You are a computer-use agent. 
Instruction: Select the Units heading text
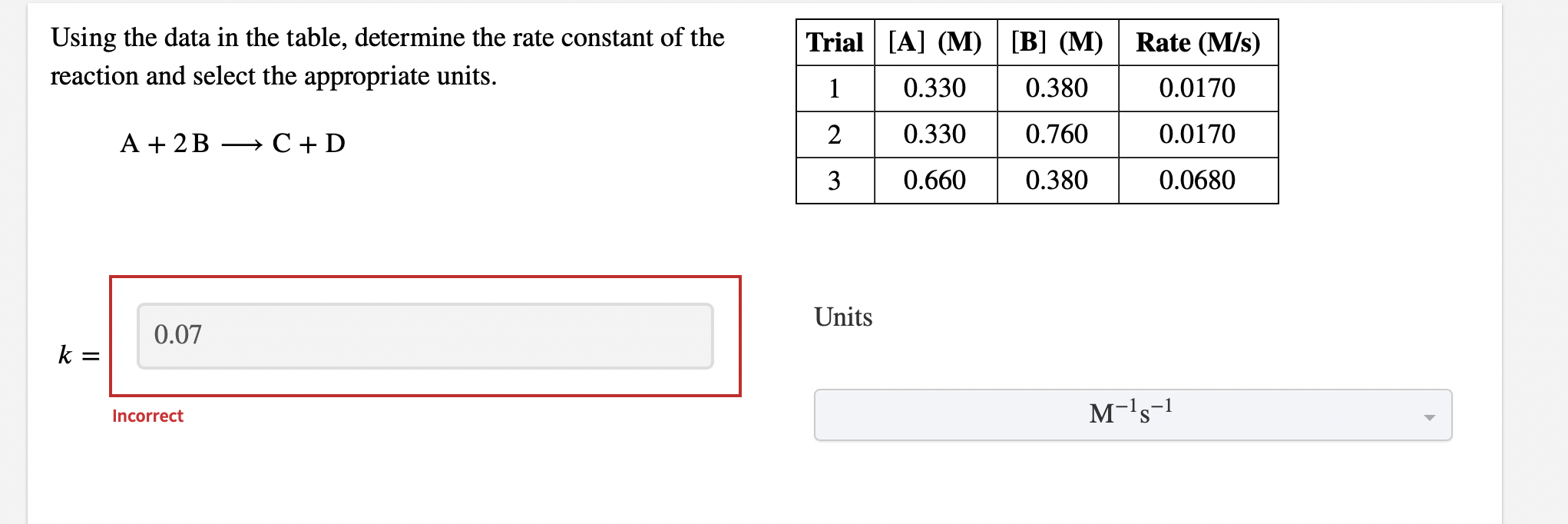click(843, 317)
